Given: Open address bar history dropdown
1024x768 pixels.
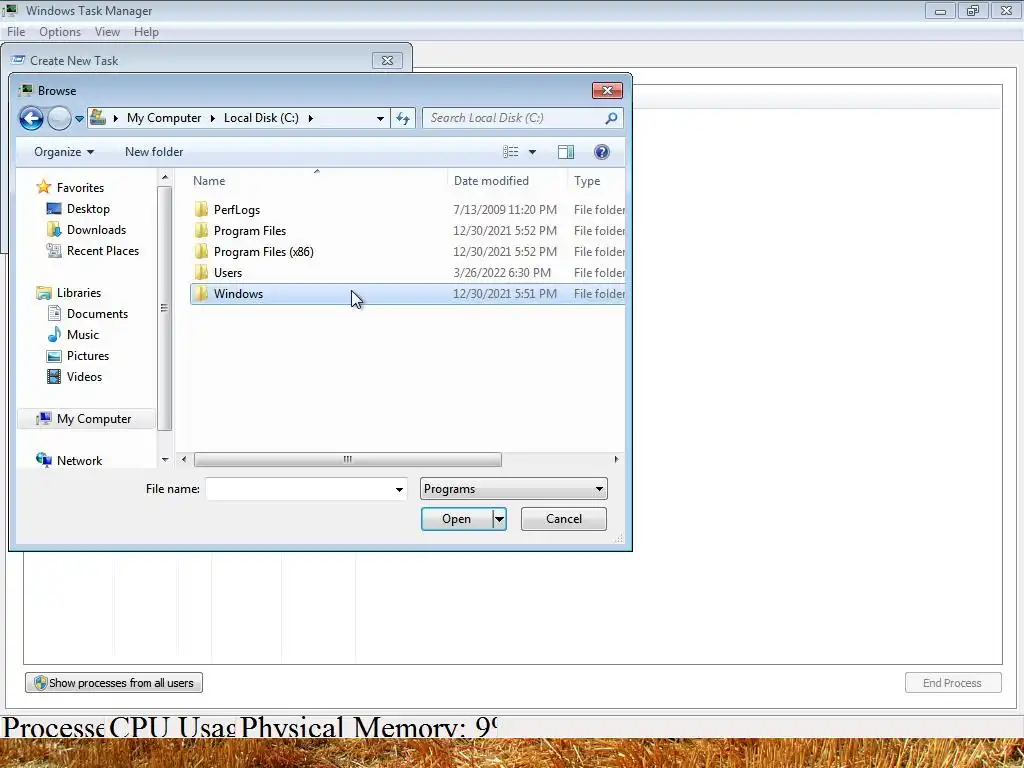Looking at the screenshot, I should (380, 119).
